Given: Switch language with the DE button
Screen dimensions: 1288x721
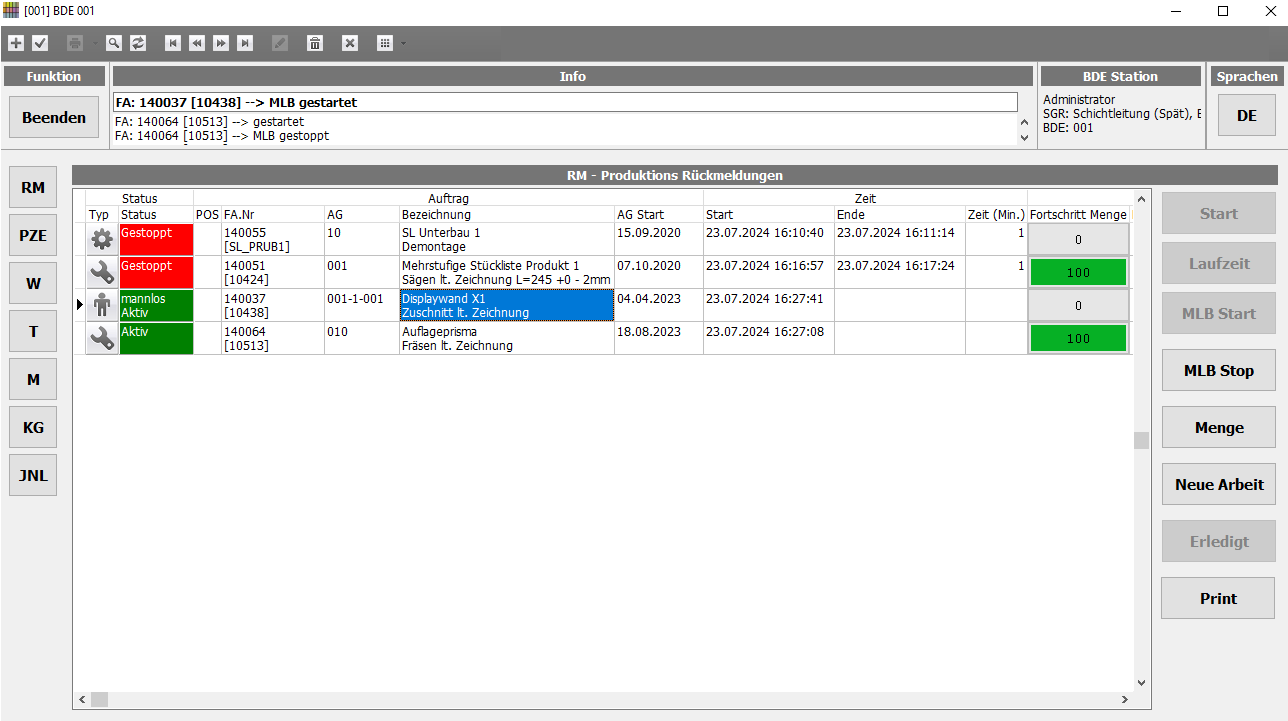Looking at the screenshot, I should click(1247, 115).
